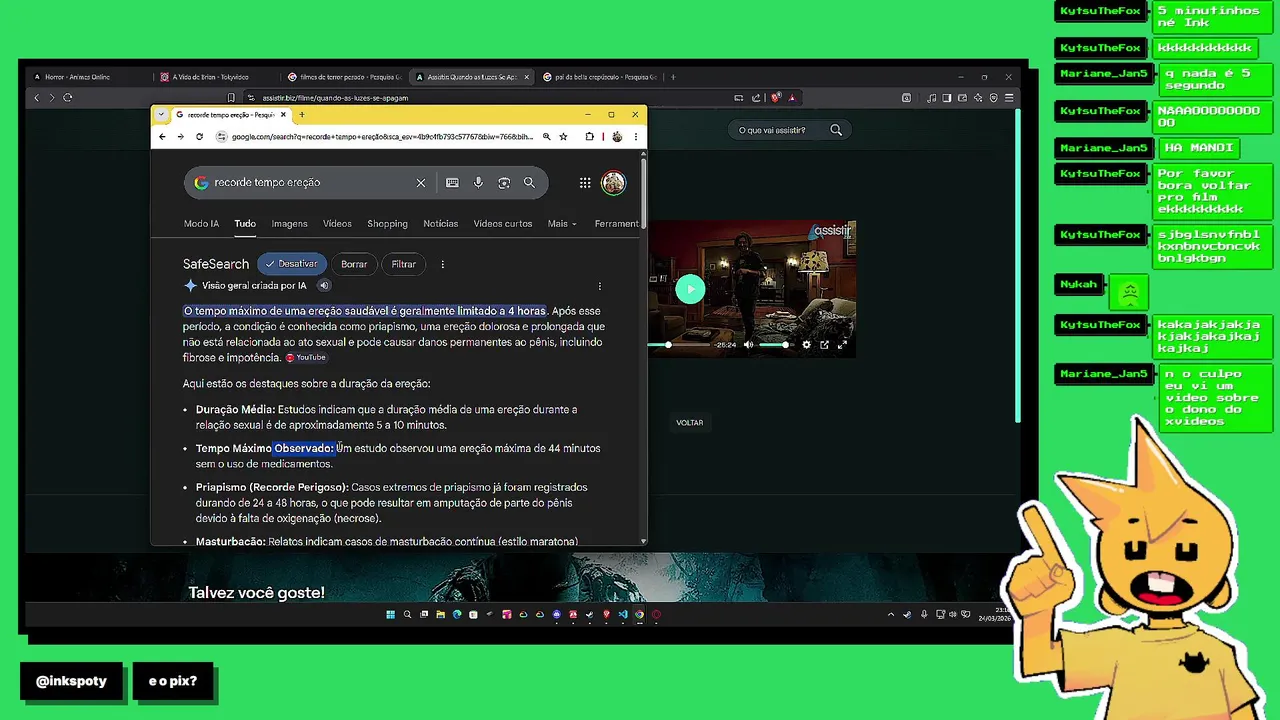Disable SafeSearch via Desativar chip
The height and width of the screenshot is (720, 1280).
tap(292, 264)
